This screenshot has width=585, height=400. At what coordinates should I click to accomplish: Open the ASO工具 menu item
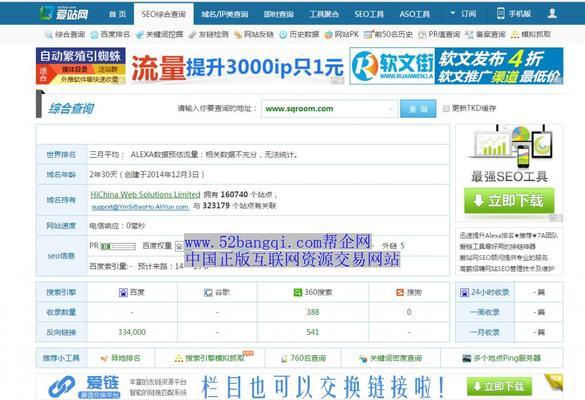click(x=414, y=14)
